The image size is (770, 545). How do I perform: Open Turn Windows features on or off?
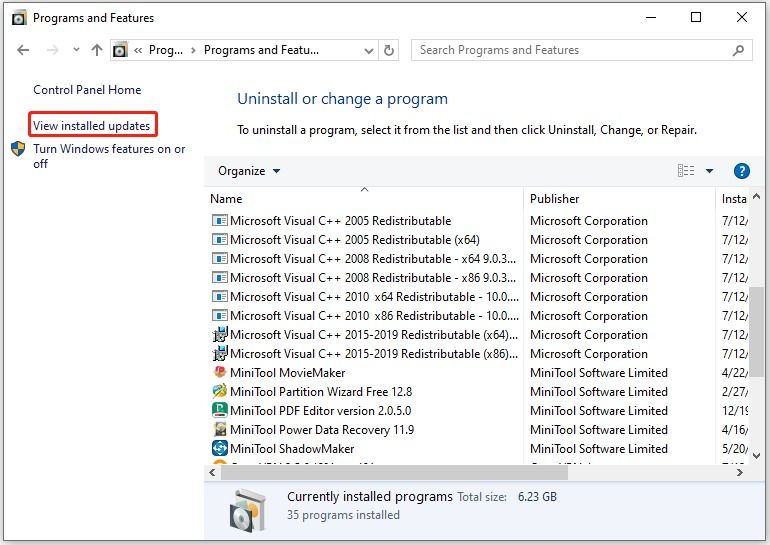pyautogui.click(x=109, y=156)
